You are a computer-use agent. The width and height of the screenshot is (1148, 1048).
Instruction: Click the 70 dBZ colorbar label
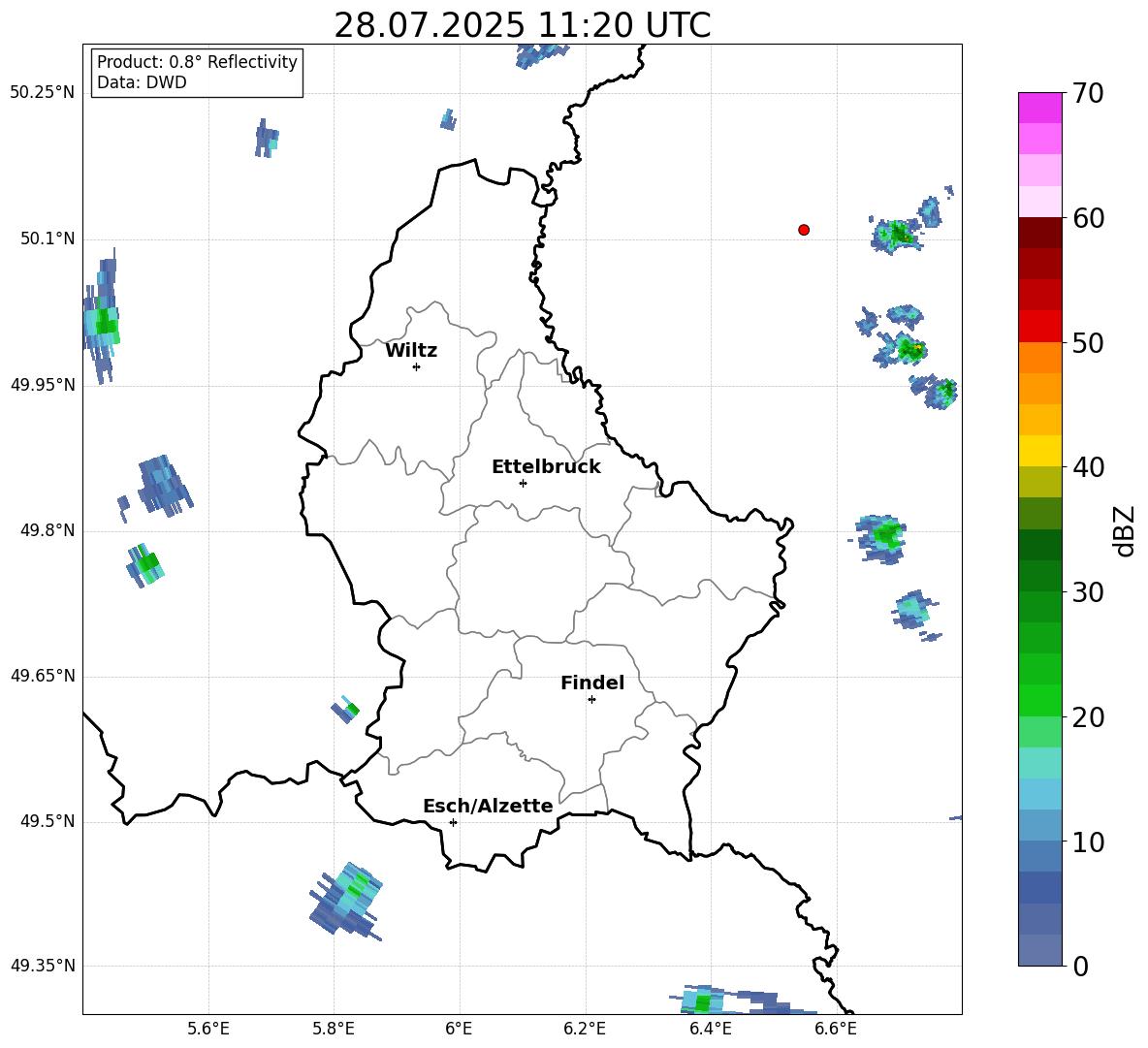(x=1088, y=94)
